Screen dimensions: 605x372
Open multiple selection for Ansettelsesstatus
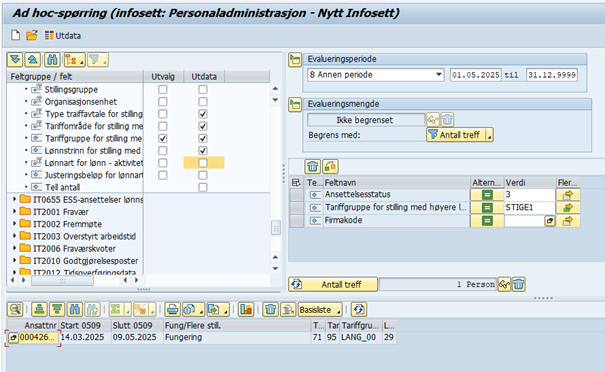[x=568, y=195]
